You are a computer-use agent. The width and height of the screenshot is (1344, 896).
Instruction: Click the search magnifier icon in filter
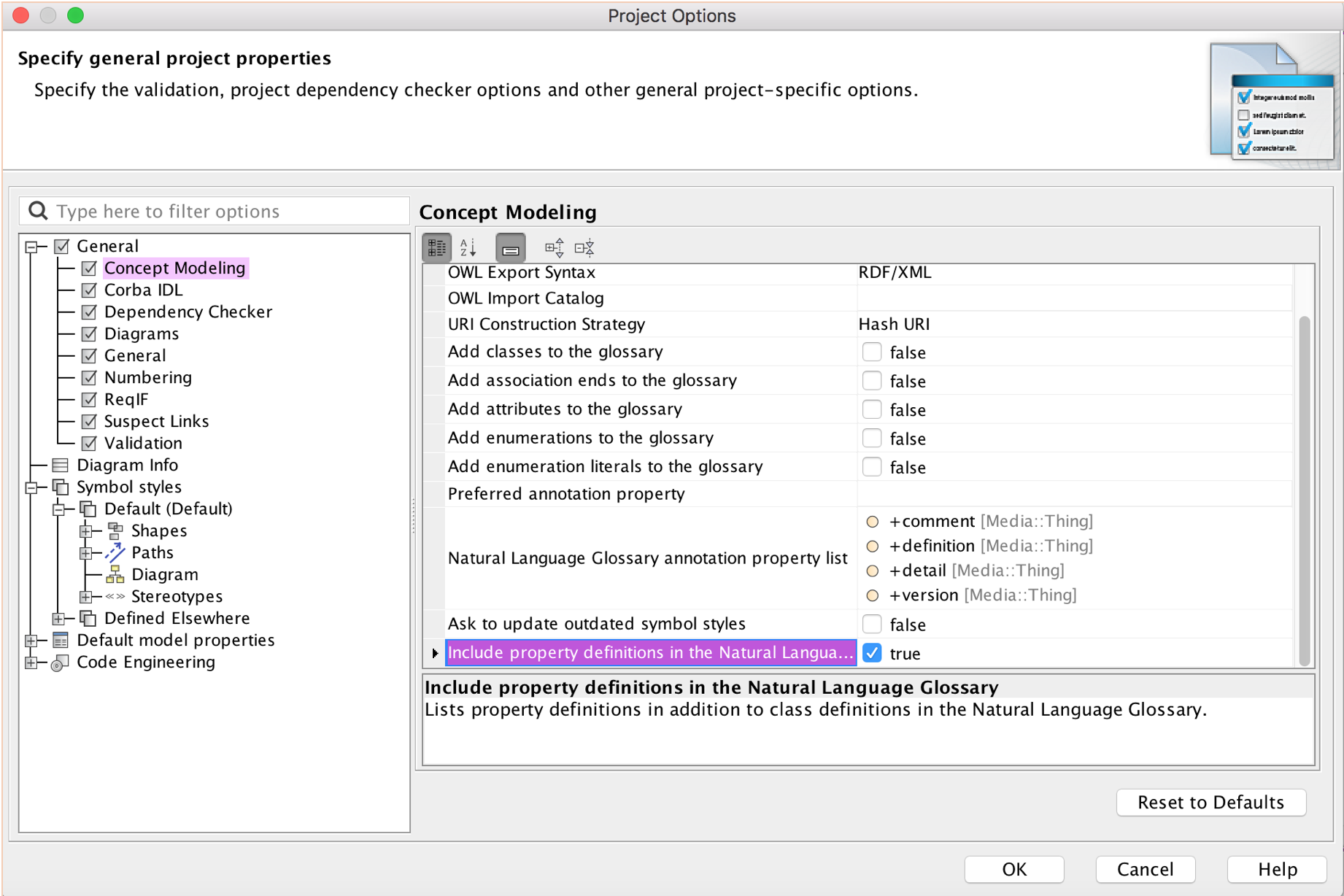click(x=38, y=211)
